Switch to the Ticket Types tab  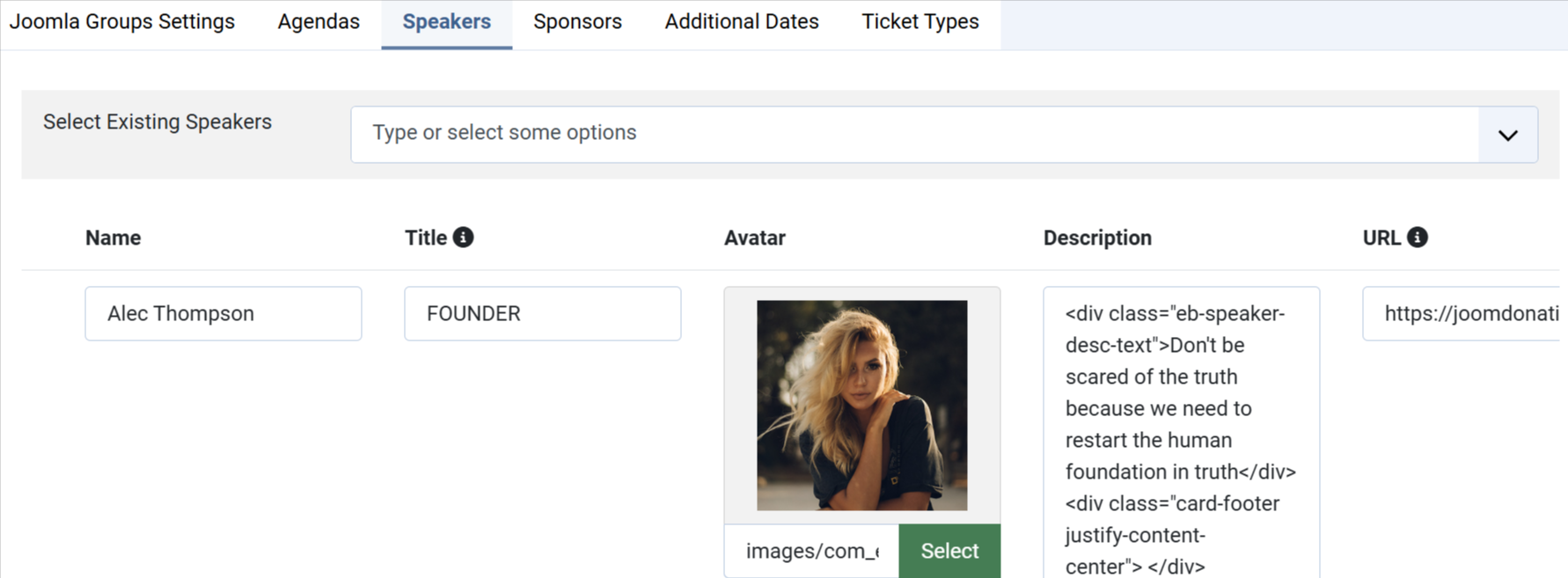pos(920,22)
